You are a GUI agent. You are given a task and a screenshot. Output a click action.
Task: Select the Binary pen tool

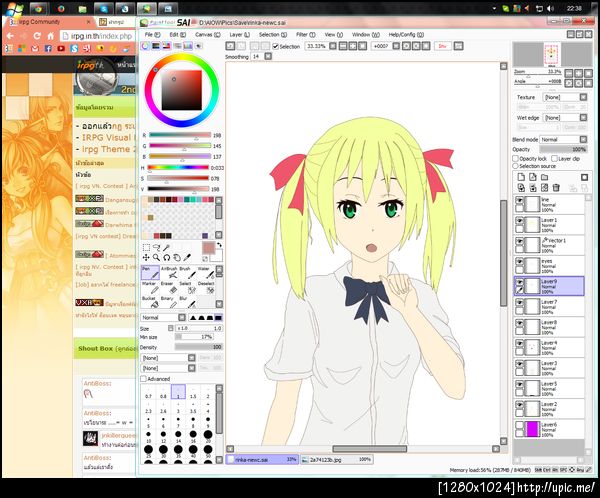169,302
